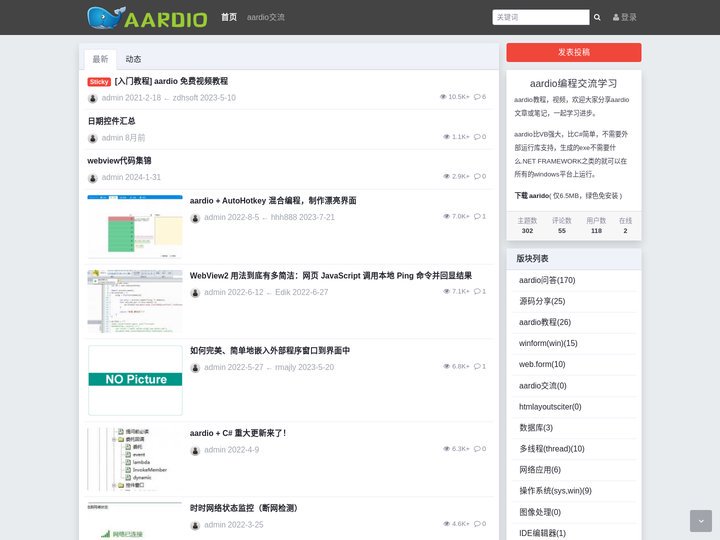Screen dimensions: 720x540
Task: Click the AutoHotkey post thumbnail
Action: [x=135, y=226]
